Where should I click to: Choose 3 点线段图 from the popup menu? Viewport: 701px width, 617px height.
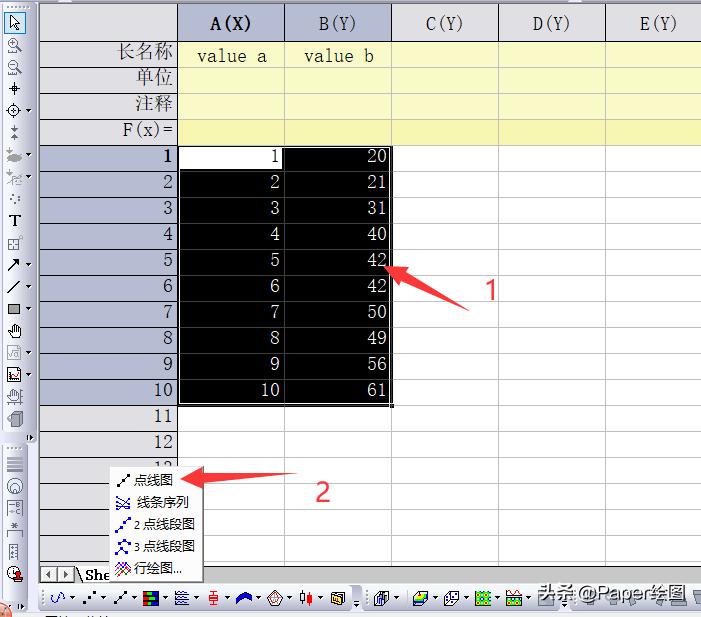(x=156, y=546)
